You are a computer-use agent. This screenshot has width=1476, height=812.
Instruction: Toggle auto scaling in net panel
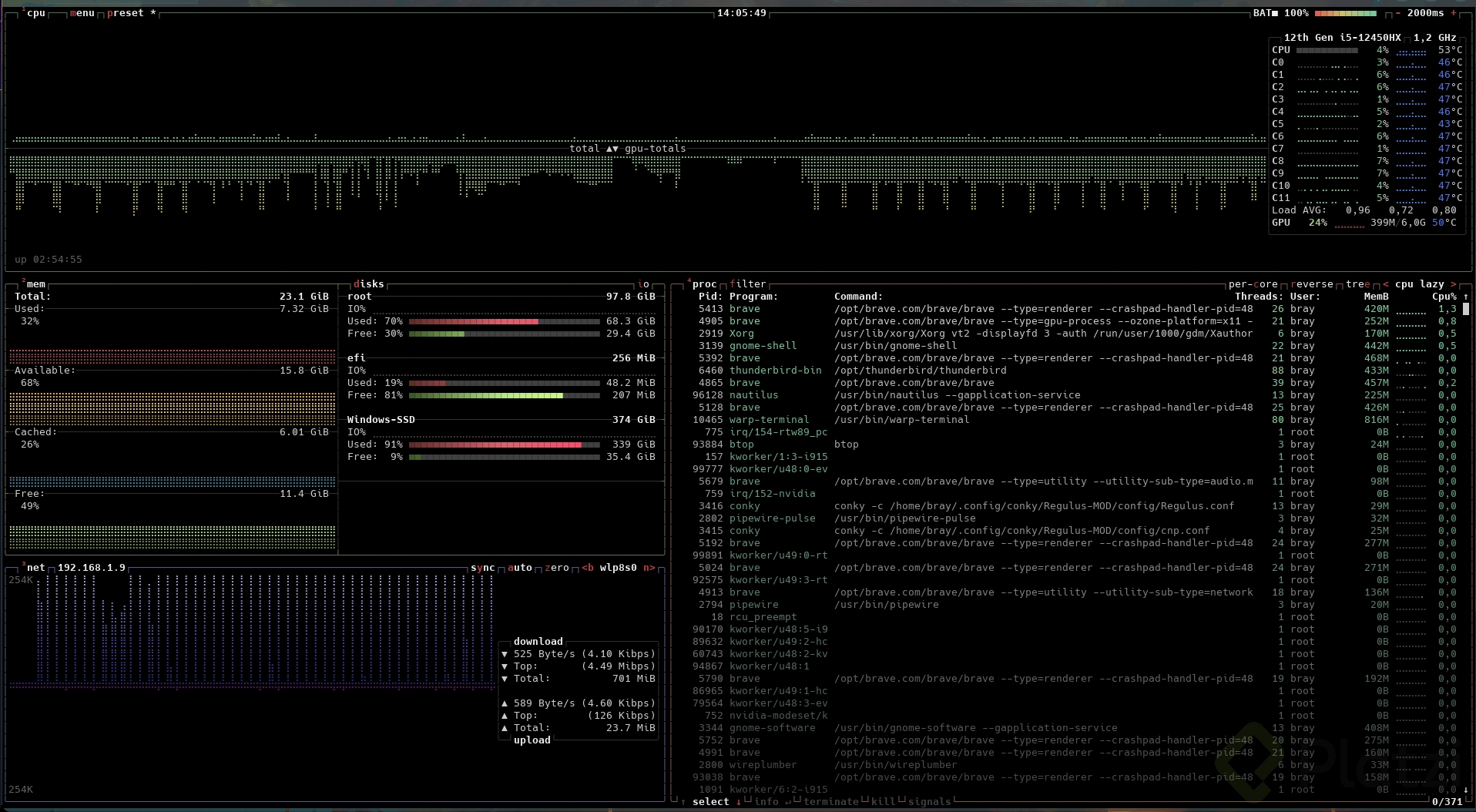pos(520,568)
